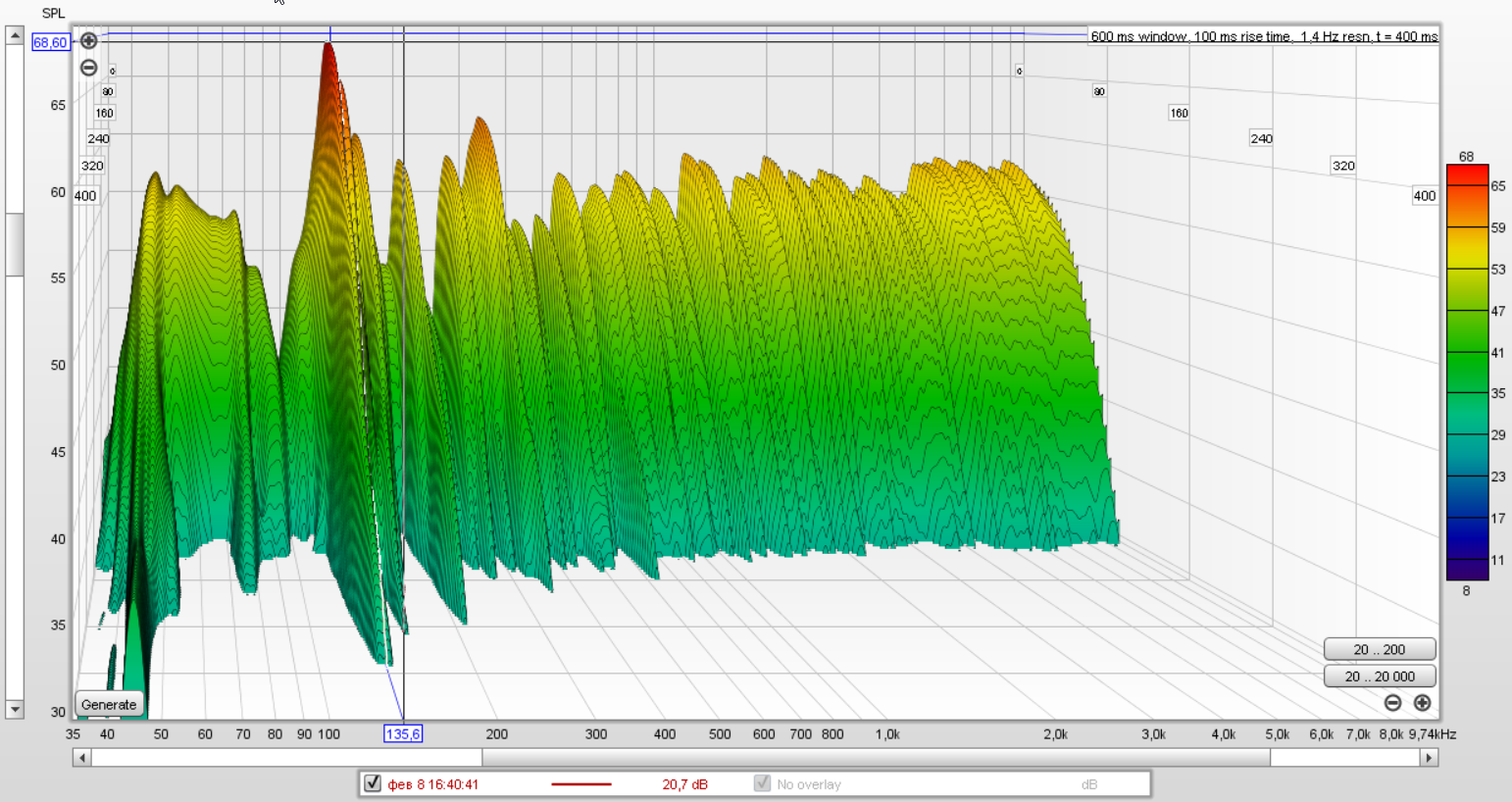
Task: Zoom out the frequency axis with the minus icon
Action: [x=1392, y=703]
